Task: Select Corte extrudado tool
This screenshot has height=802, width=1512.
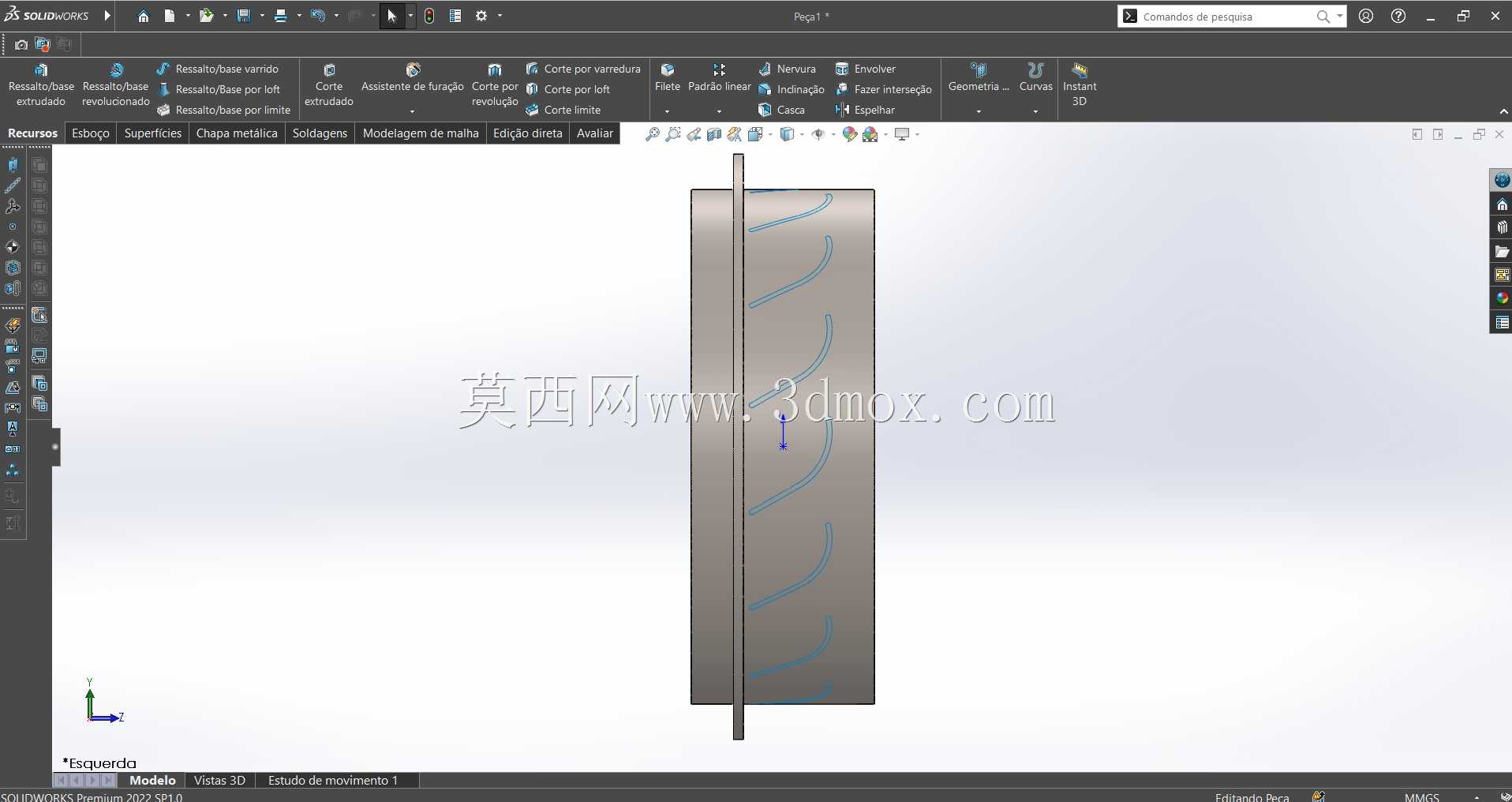Action: (329, 84)
